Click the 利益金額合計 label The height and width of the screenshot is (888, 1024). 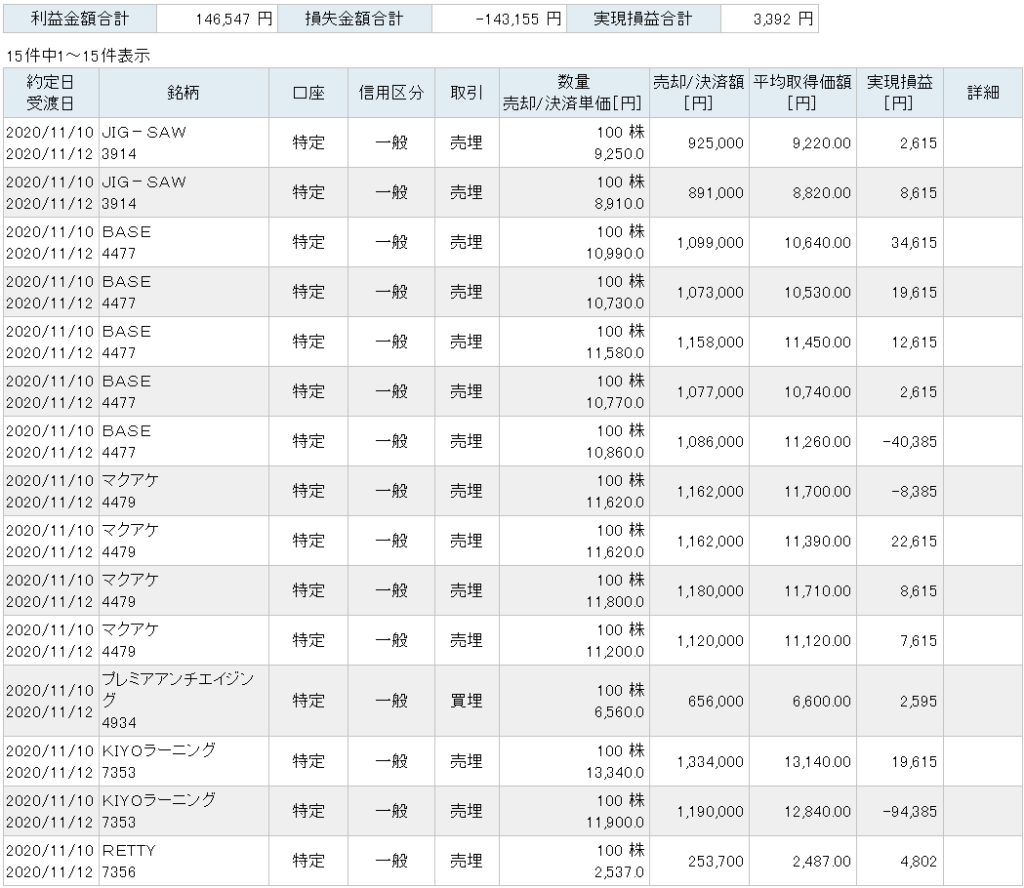(x=80, y=19)
